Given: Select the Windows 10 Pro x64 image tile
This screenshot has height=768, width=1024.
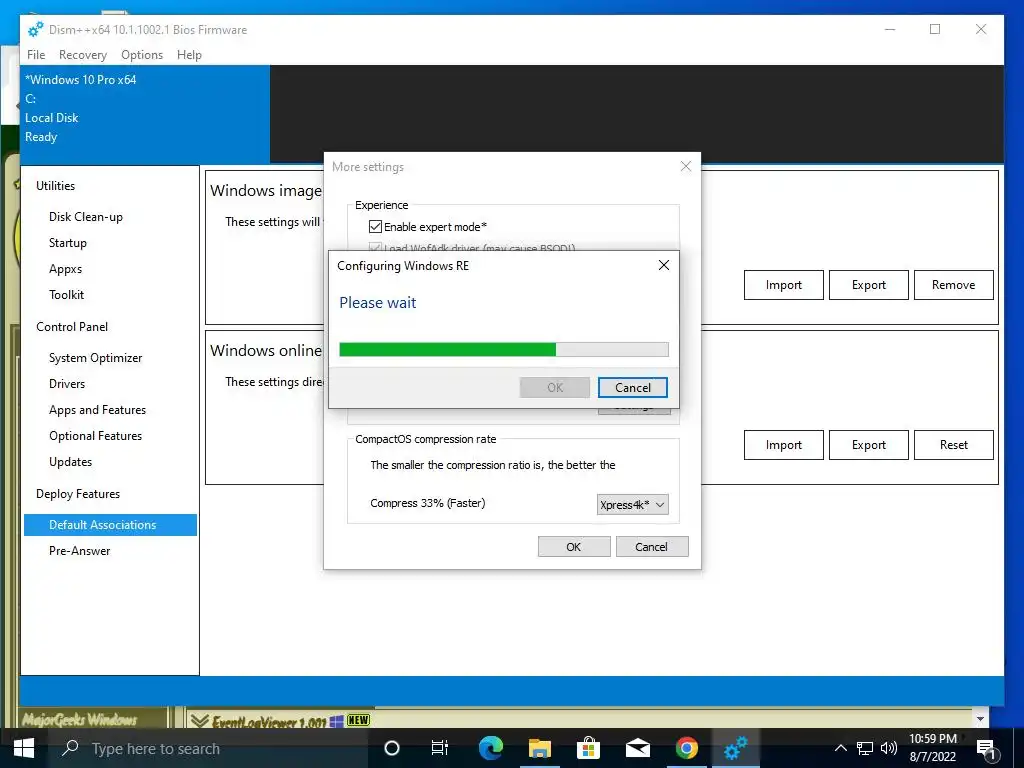Looking at the screenshot, I should pos(145,114).
